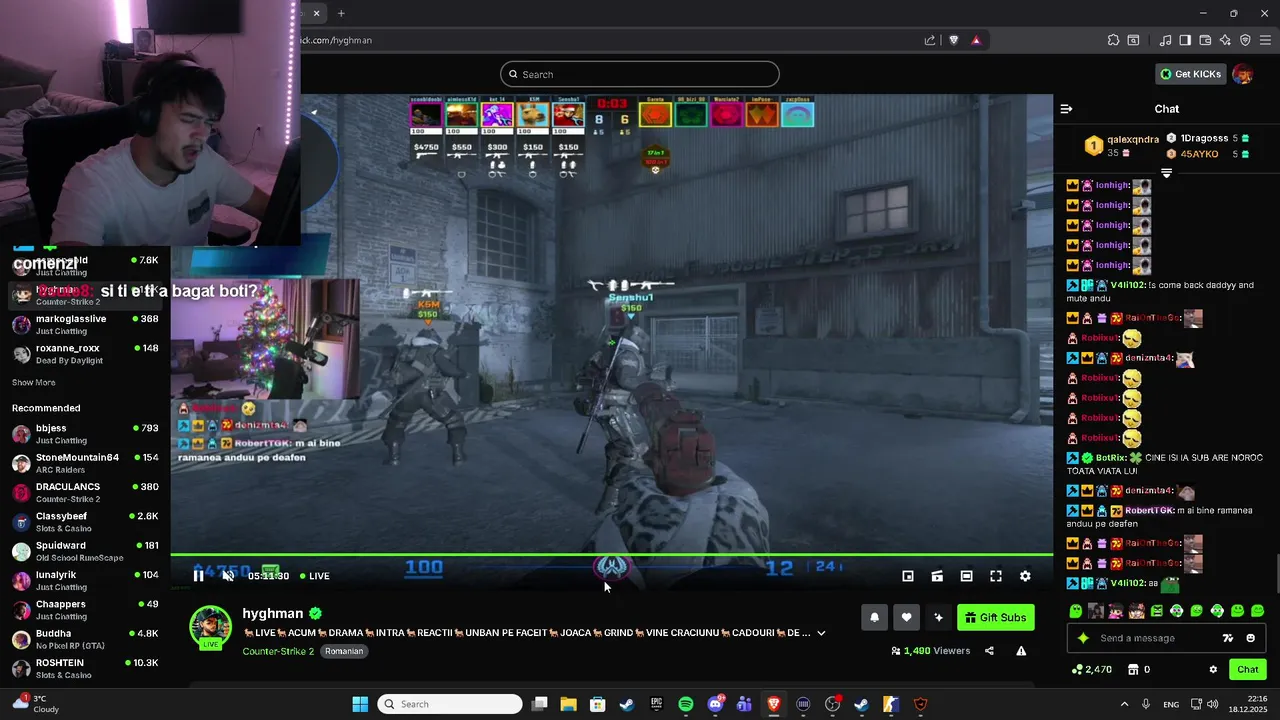Open bbjess recommended channel

click(85, 434)
